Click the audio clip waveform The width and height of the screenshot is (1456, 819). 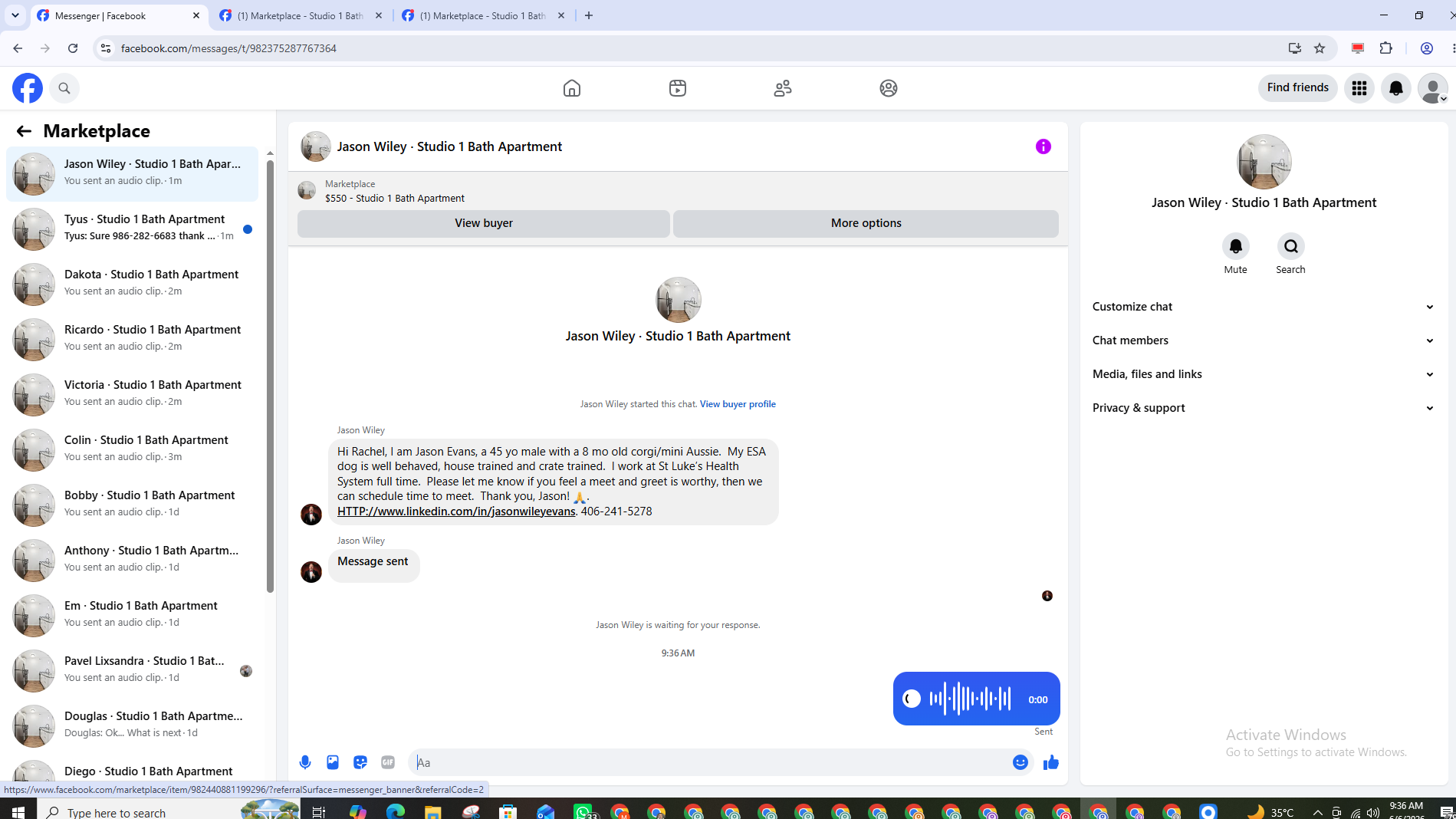click(971, 699)
